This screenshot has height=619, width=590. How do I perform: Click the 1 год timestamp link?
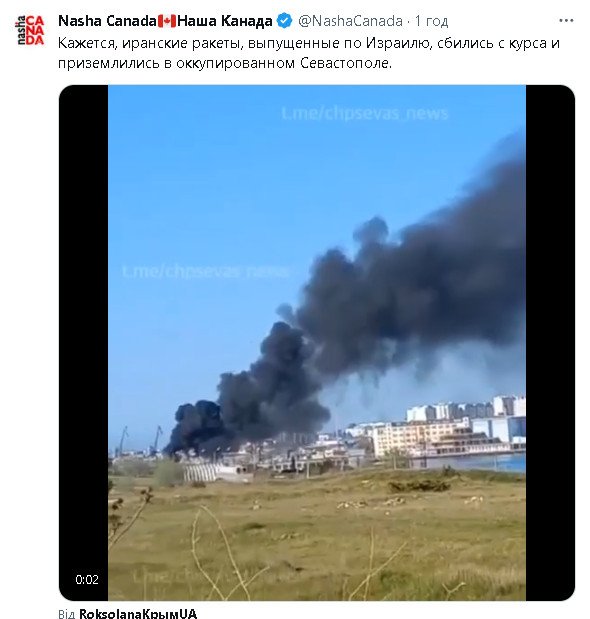click(x=431, y=21)
